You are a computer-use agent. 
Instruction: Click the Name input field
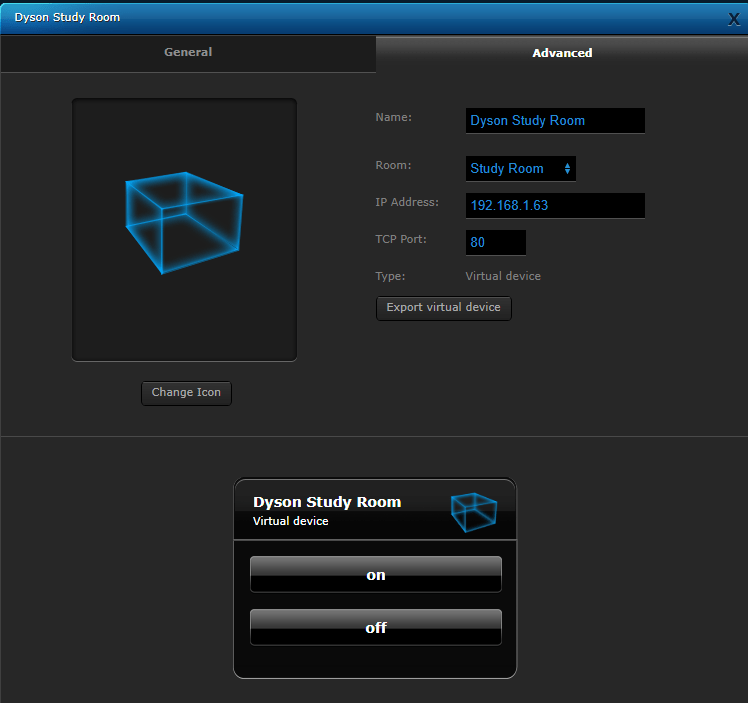point(555,121)
